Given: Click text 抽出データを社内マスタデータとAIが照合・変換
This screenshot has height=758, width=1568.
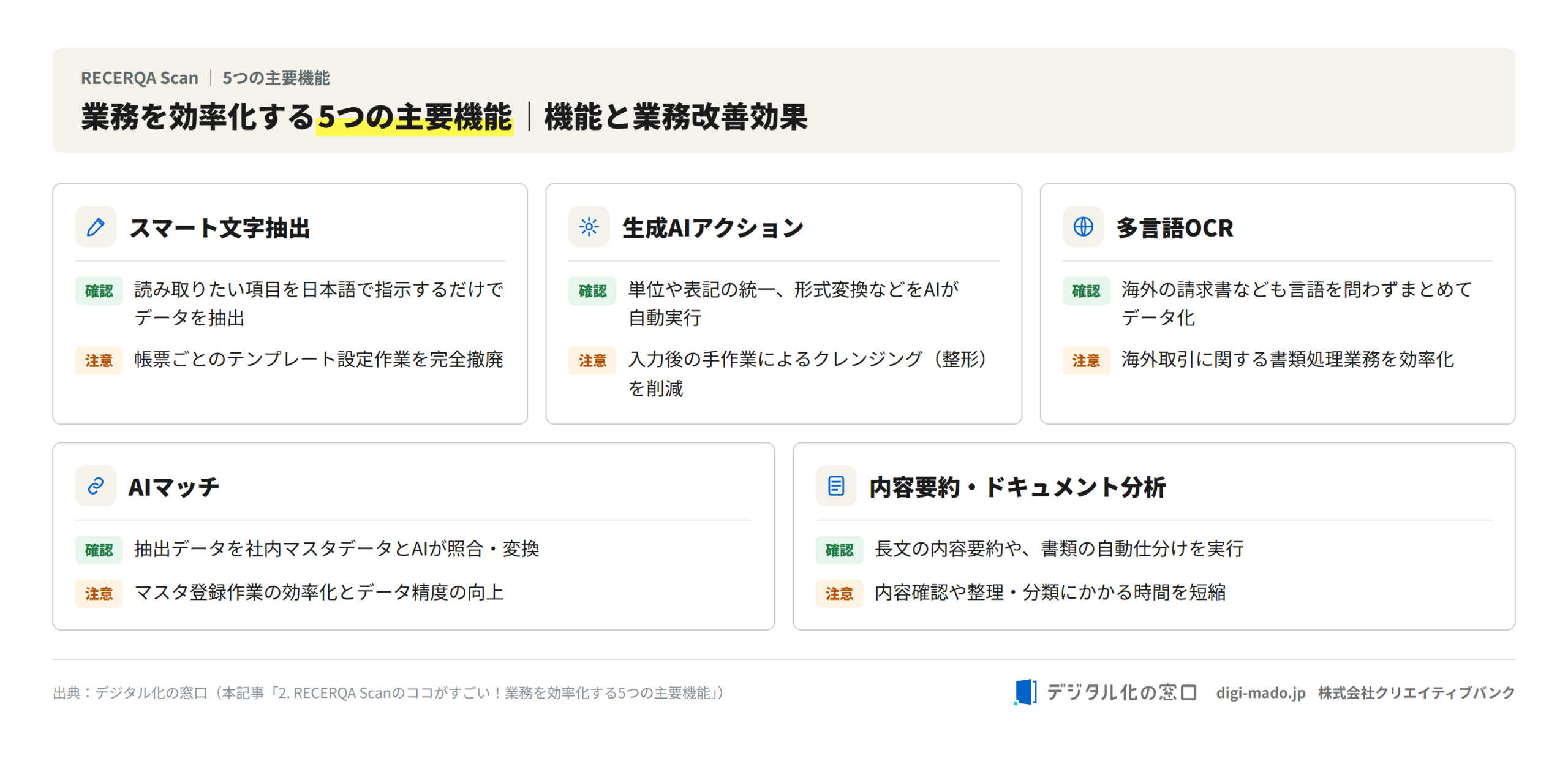Looking at the screenshot, I should pyautogui.click(x=336, y=548).
